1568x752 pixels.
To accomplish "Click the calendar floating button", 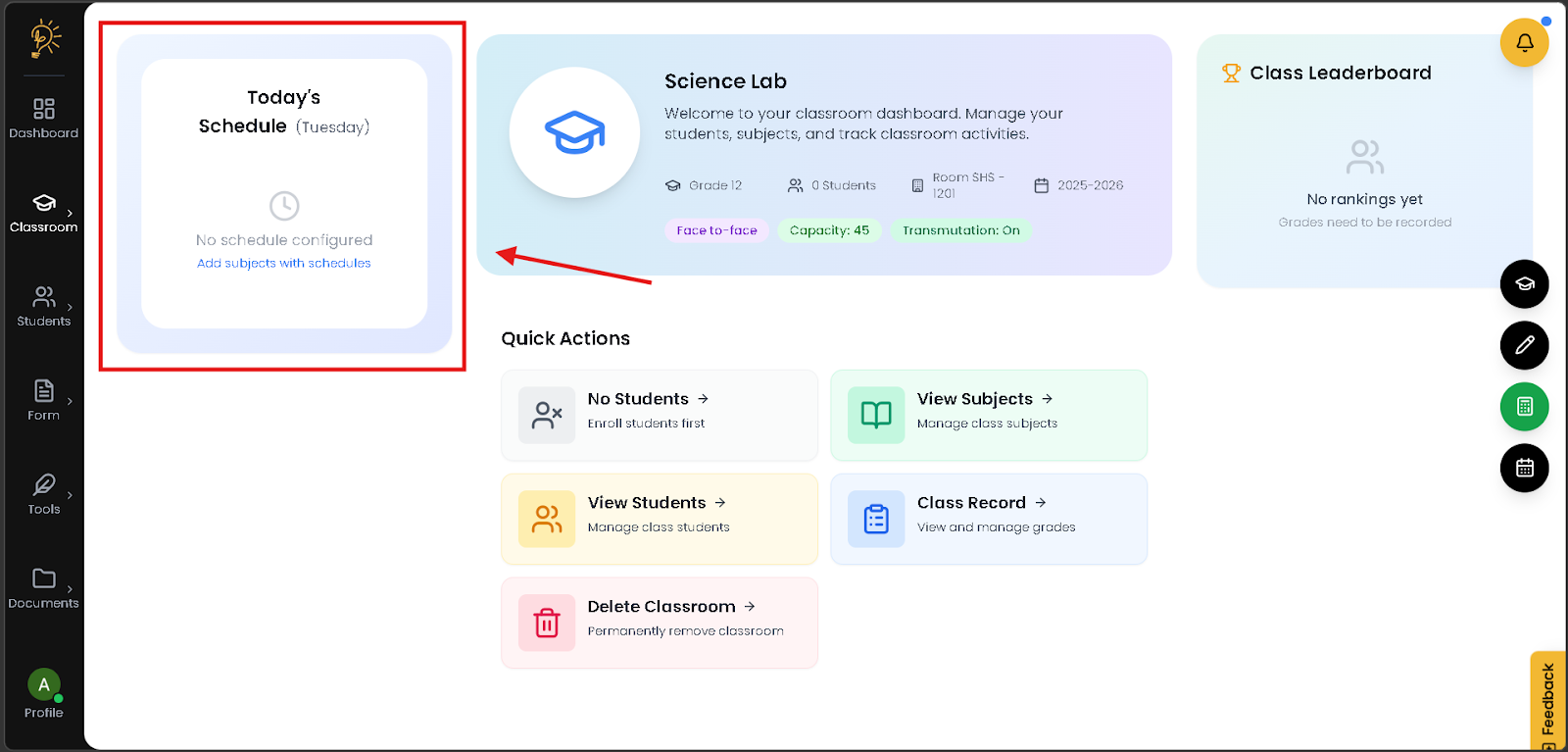I will [x=1524, y=468].
